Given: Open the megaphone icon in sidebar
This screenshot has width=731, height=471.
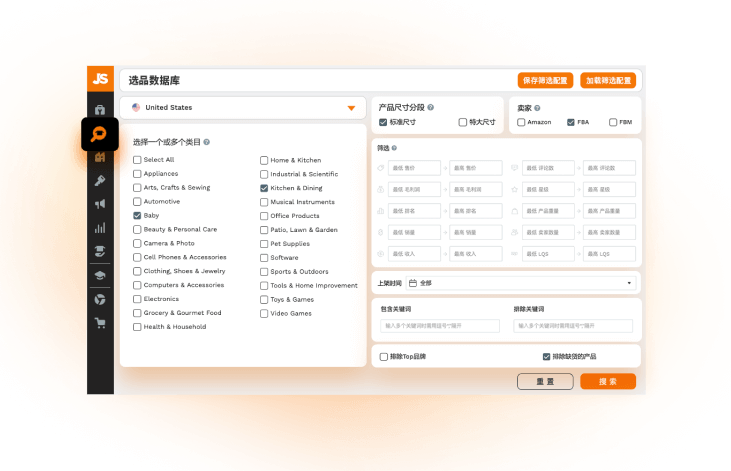Looking at the screenshot, I should [100, 204].
